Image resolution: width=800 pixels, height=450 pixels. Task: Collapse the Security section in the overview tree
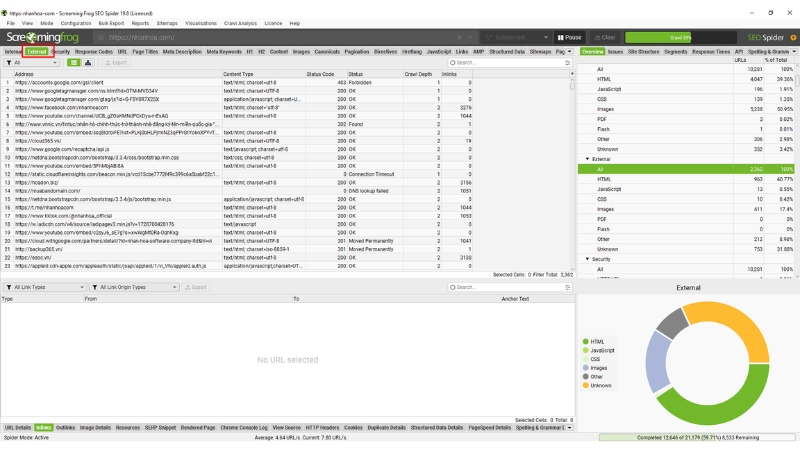click(587, 259)
